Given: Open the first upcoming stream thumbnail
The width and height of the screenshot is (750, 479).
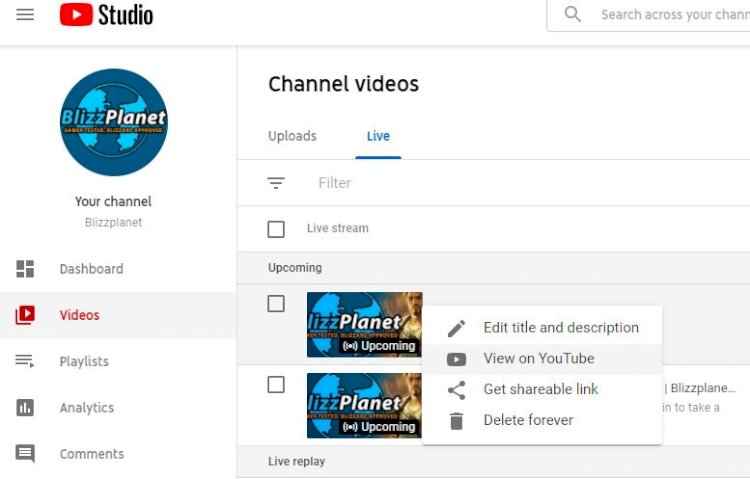Looking at the screenshot, I should 364,325.
